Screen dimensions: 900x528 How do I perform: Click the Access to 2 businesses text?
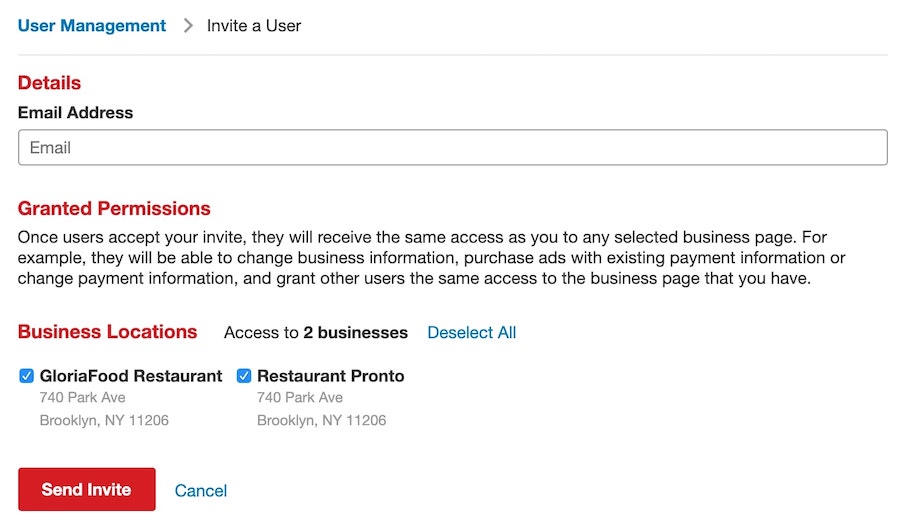(315, 333)
